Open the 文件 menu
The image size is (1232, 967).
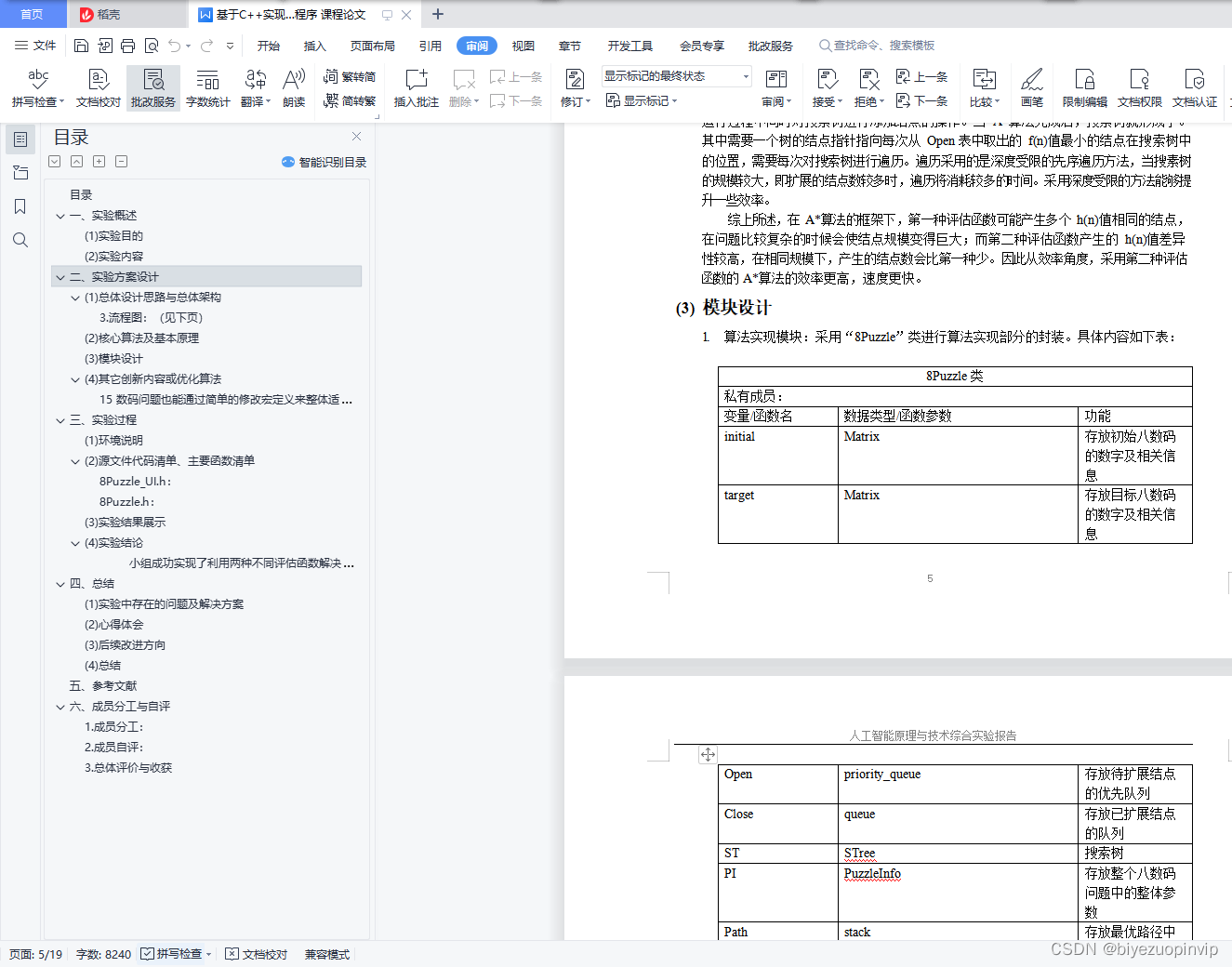[x=35, y=46]
